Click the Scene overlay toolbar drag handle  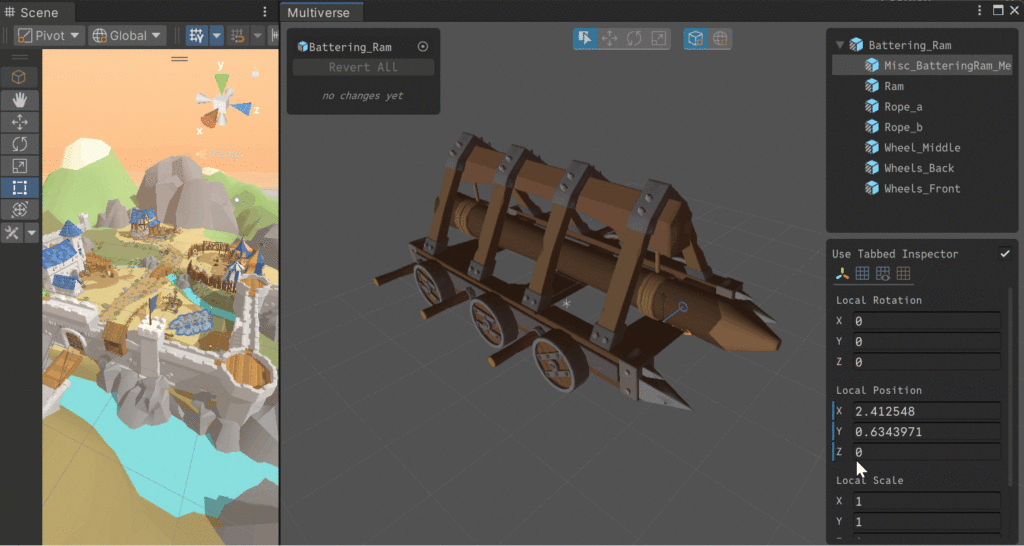tap(180, 59)
